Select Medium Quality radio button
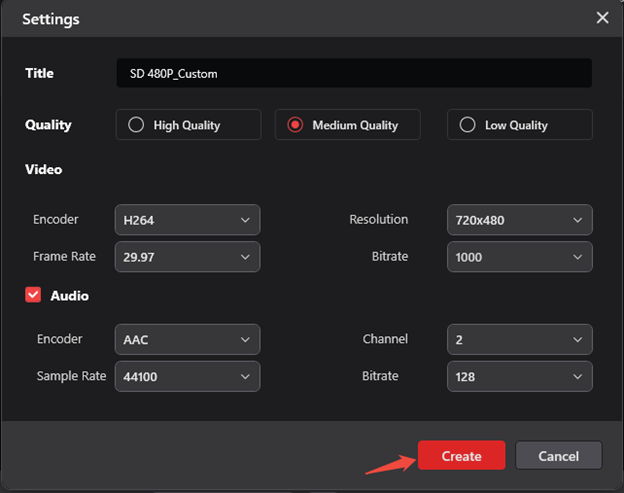The height and width of the screenshot is (493, 624). pos(295,125)
